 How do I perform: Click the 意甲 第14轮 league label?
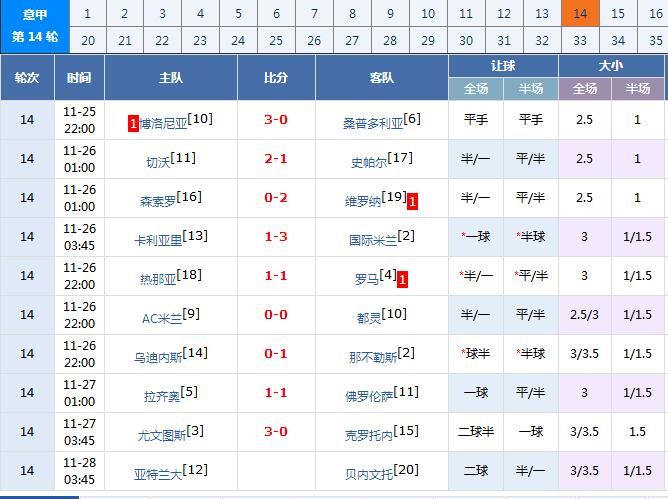click(35, 26)
